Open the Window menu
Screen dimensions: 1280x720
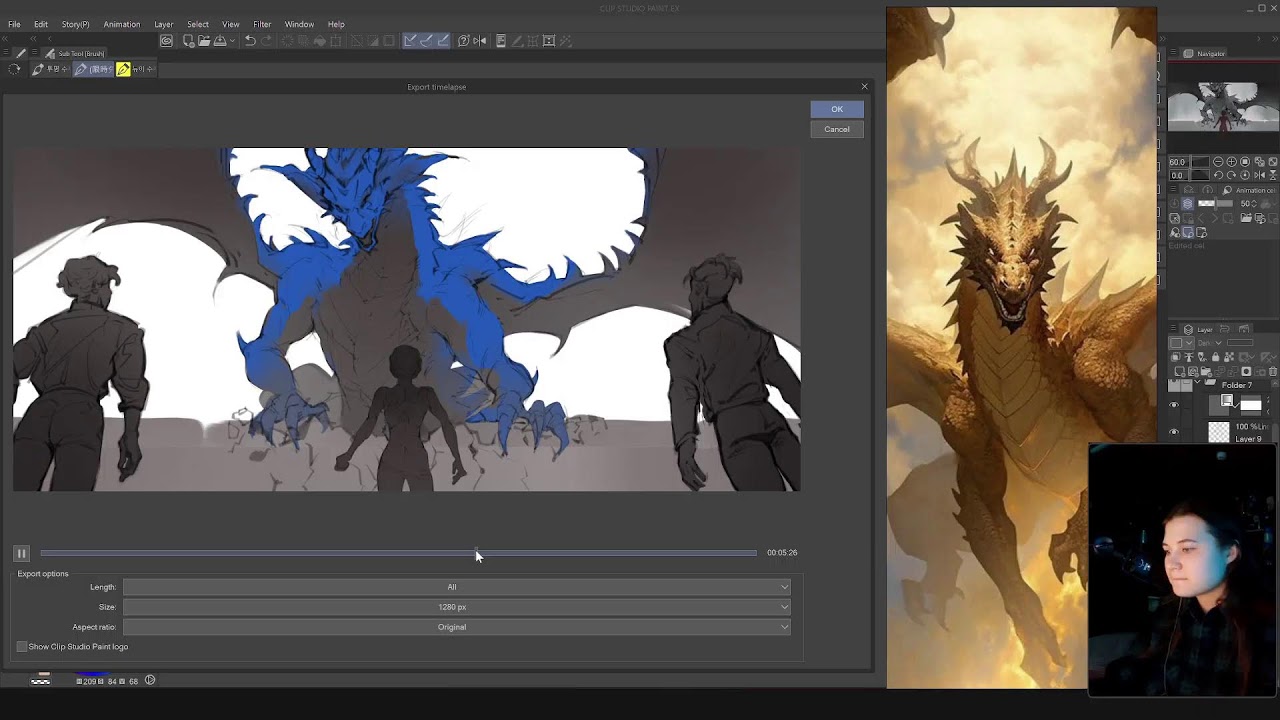[299, 24]
